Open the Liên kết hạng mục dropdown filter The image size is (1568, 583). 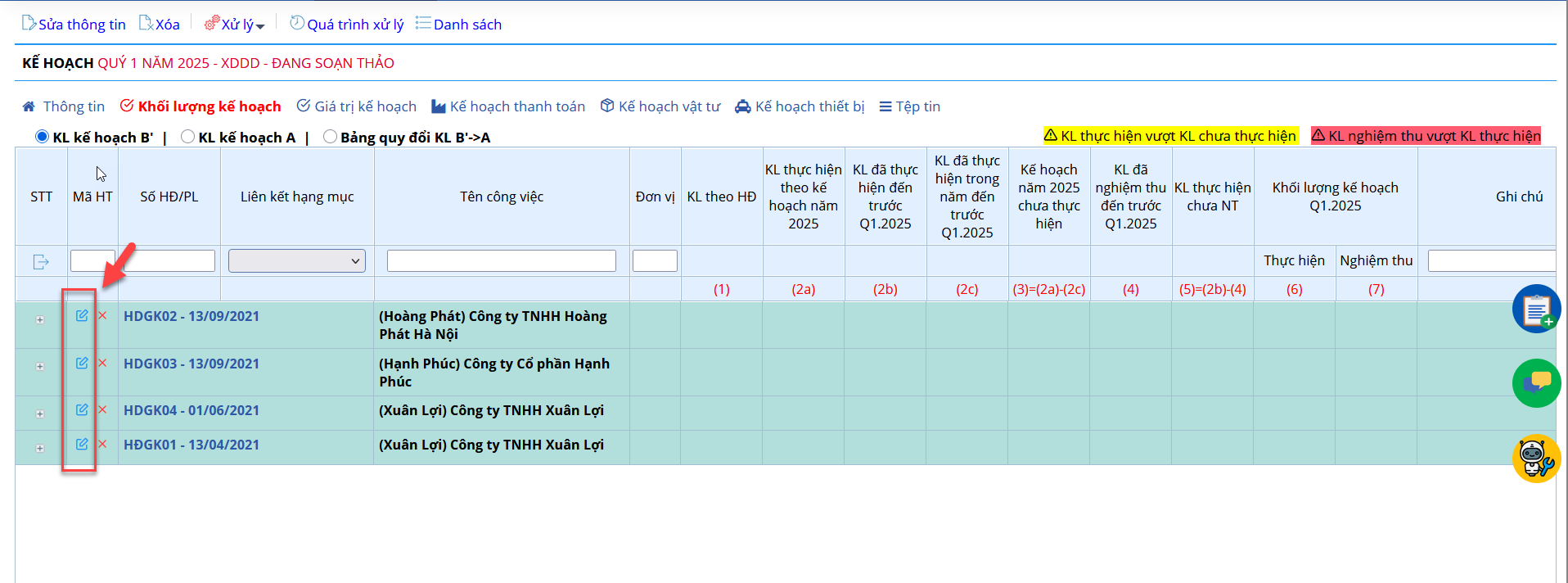296,261
